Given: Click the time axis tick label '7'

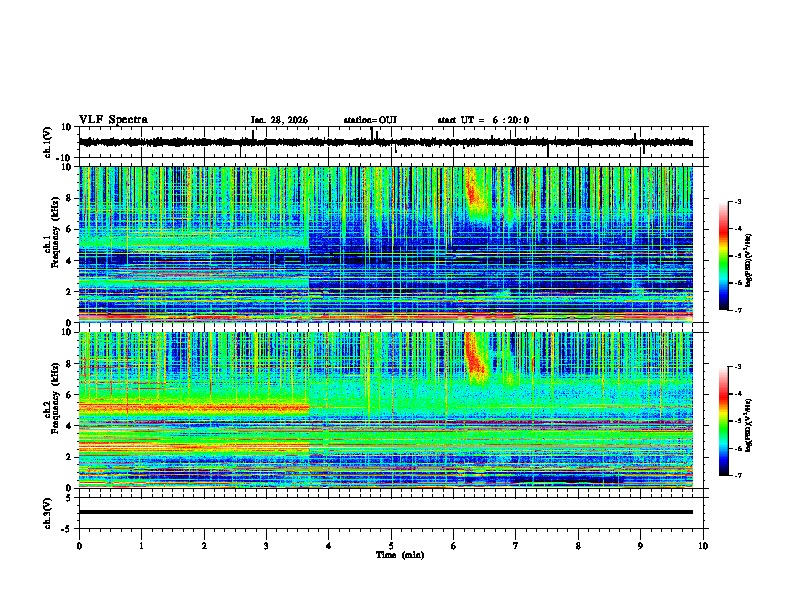Looking at the screenshot, I should click(x=516, y=546).
